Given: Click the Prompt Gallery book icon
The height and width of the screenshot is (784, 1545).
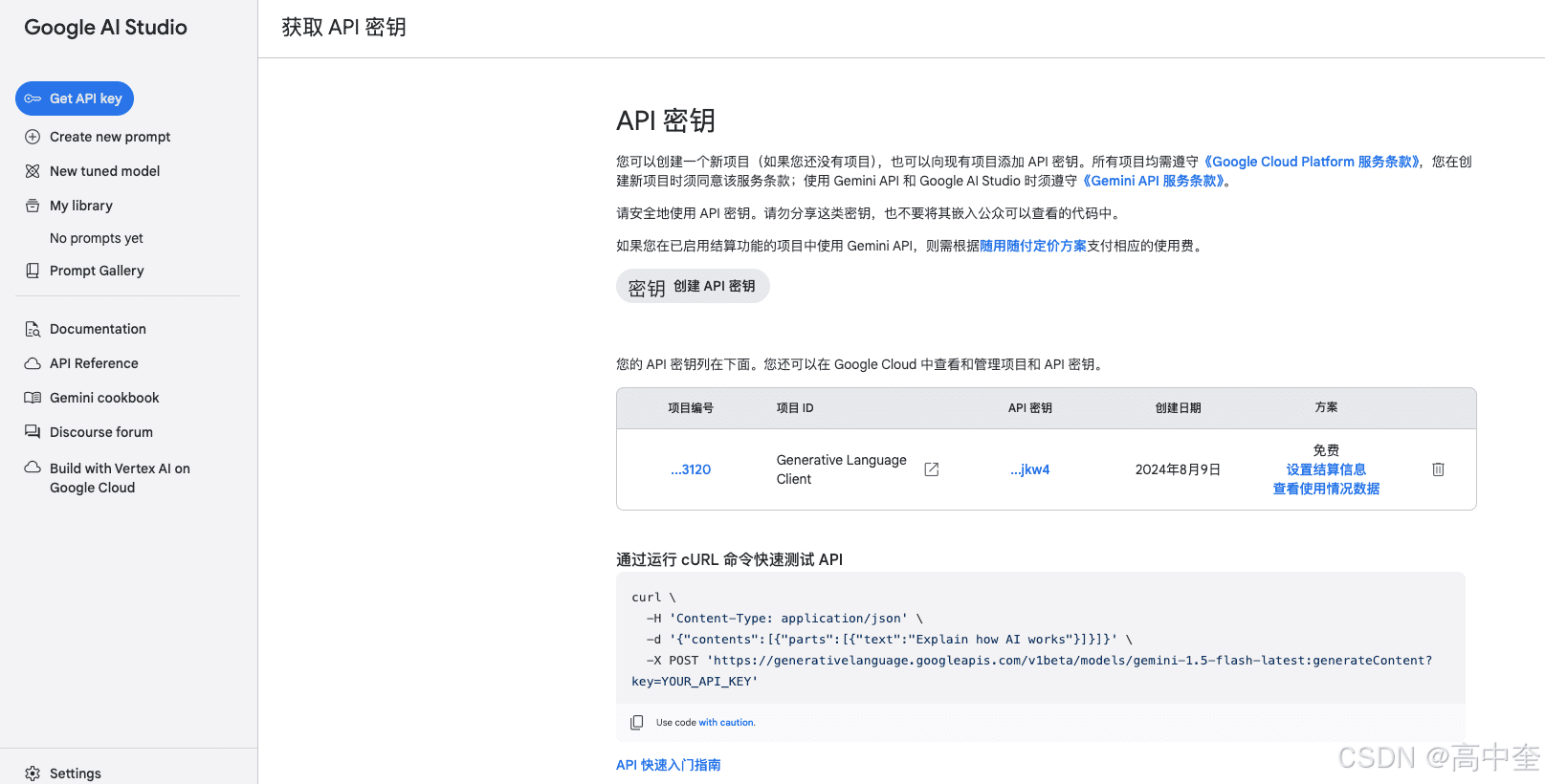Looking at the screenshot, I should click(33, 271).
